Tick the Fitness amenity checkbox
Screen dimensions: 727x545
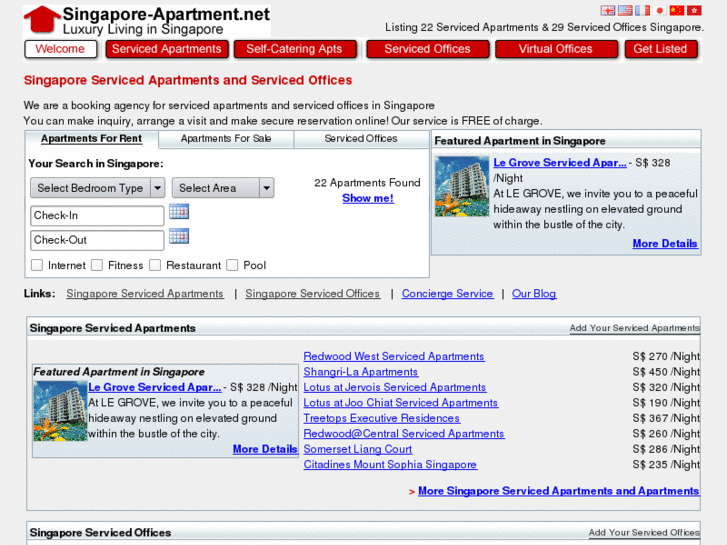(97, 265)
